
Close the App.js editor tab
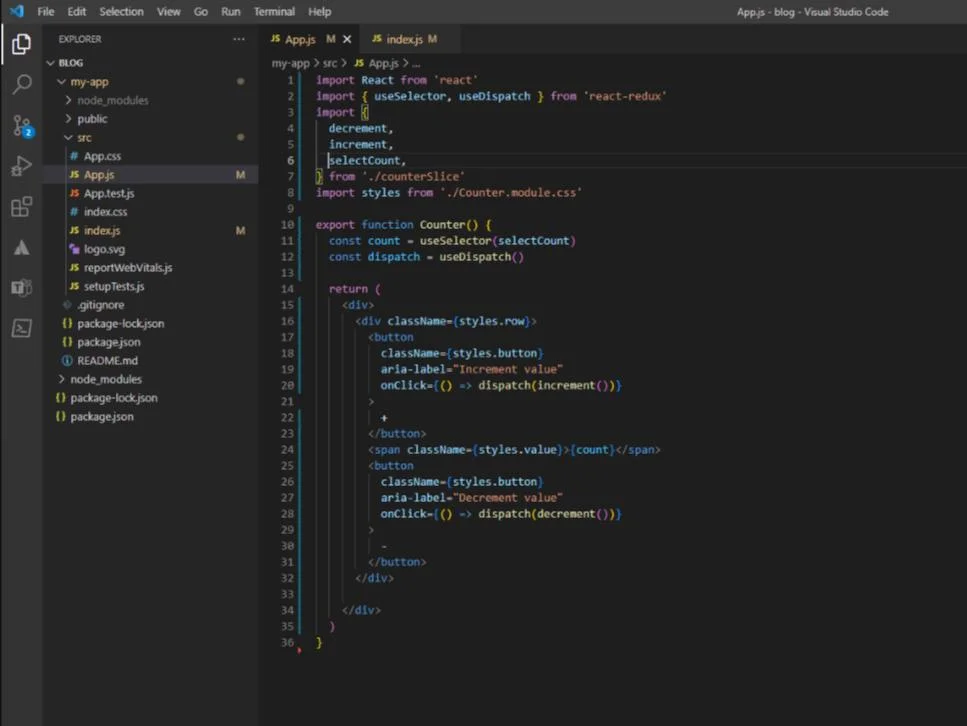click(347, 39)
